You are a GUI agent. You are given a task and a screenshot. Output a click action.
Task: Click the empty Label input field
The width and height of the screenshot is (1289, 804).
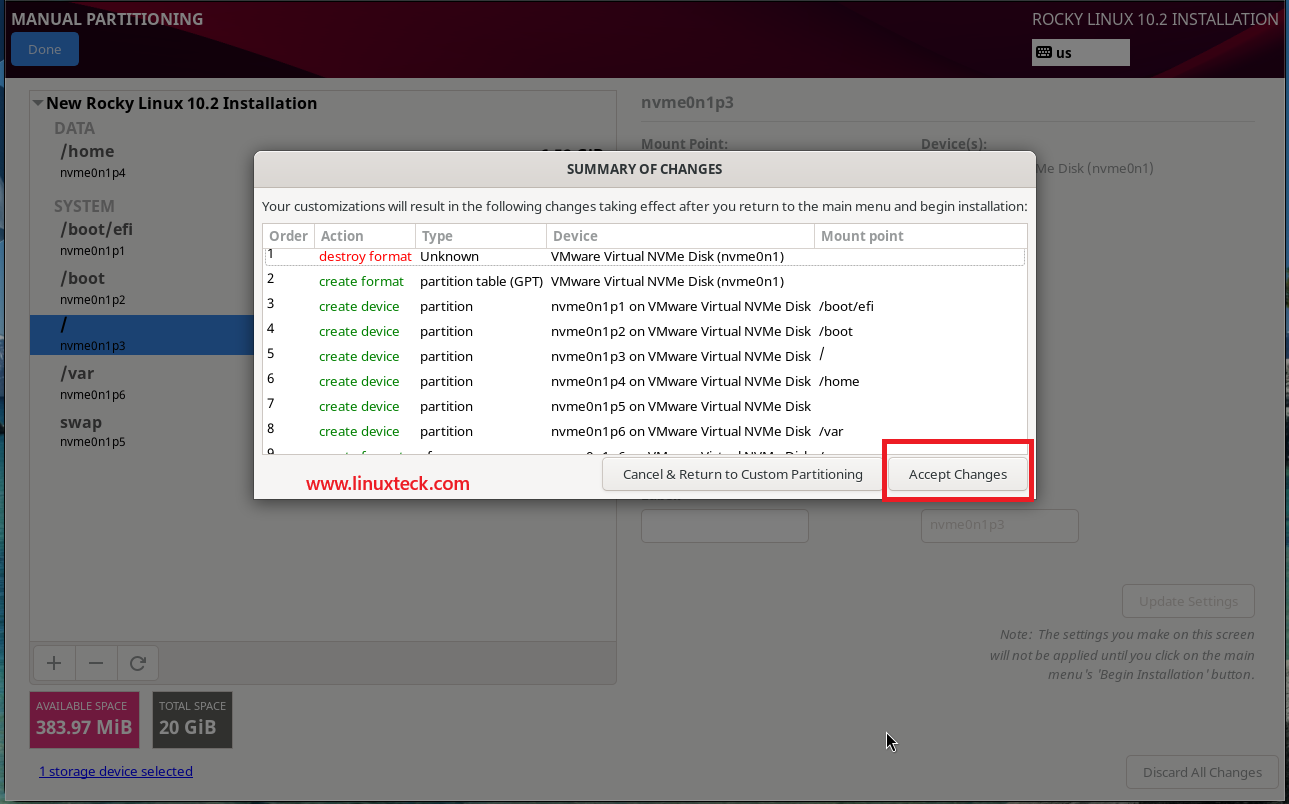(724, 525)
